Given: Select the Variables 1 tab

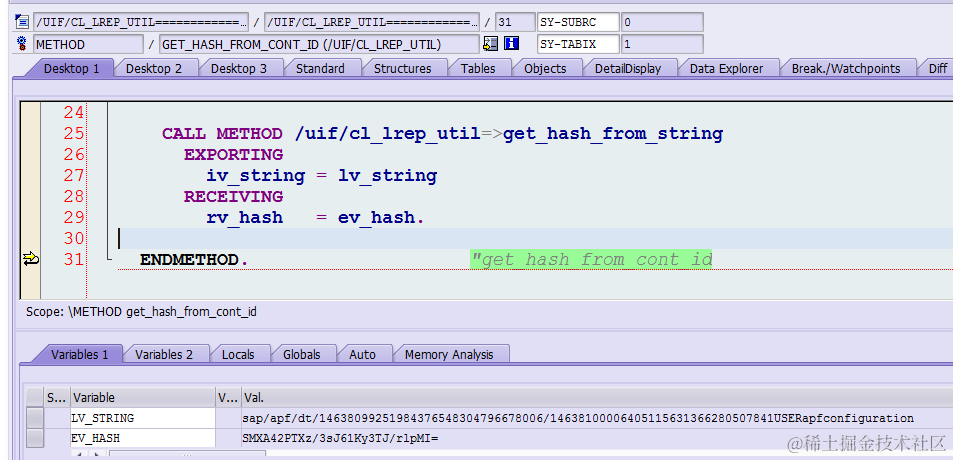Looking at the screenshot, I should coord(80,354).
